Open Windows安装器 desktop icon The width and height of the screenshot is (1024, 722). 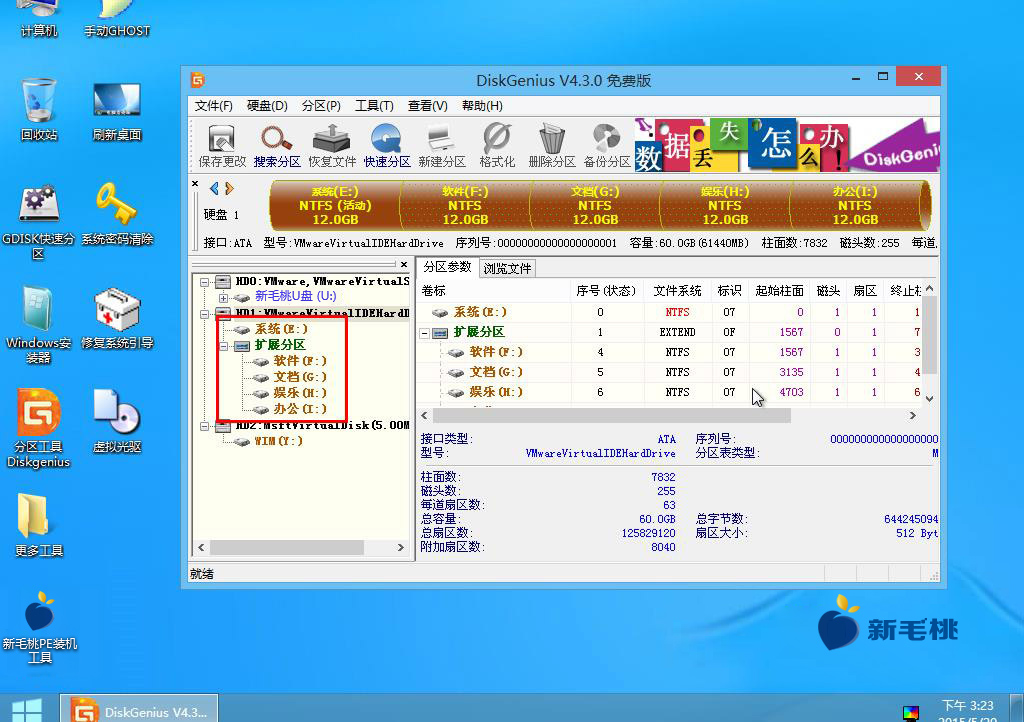[39, 324]
